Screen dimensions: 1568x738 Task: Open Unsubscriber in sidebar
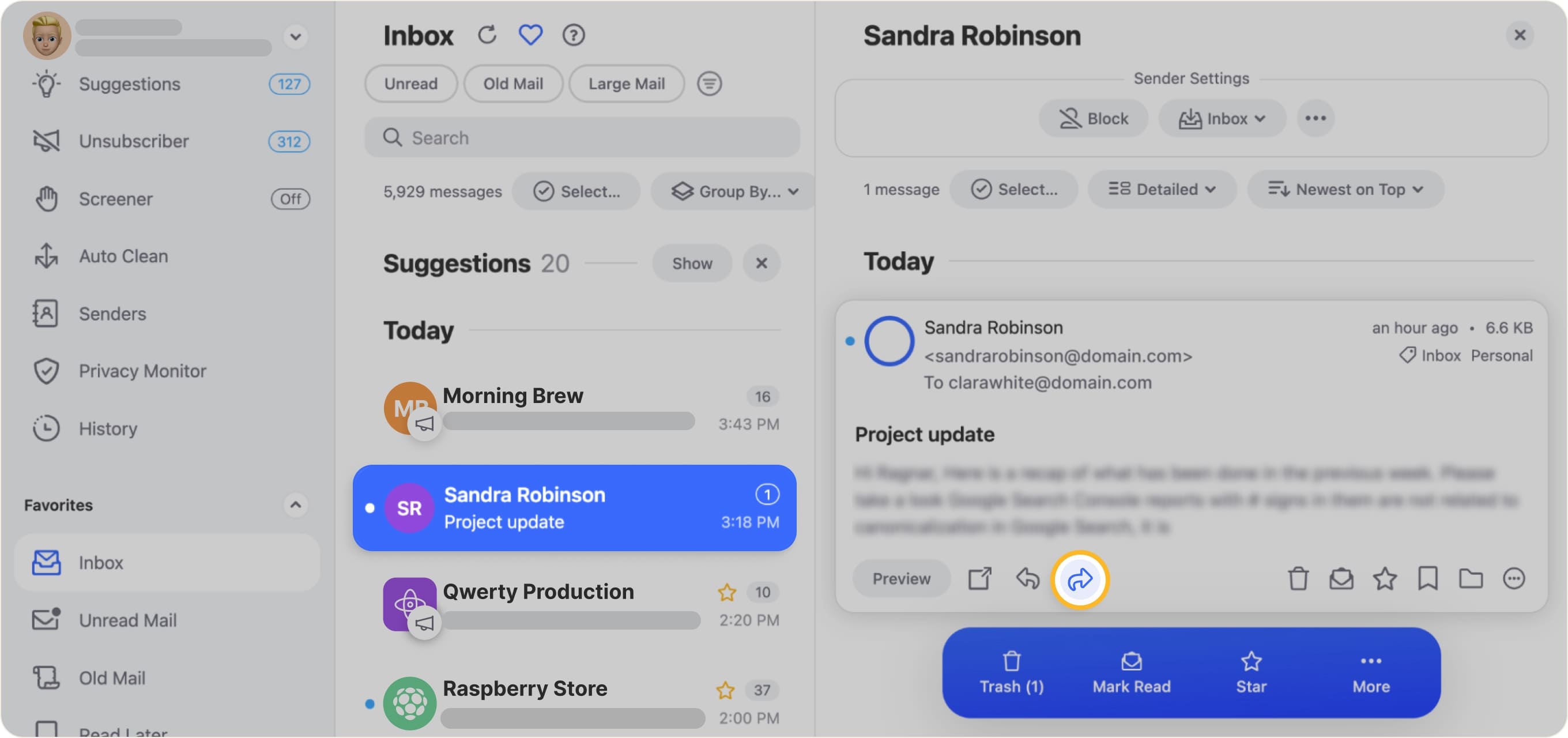[x=134, y=141]
